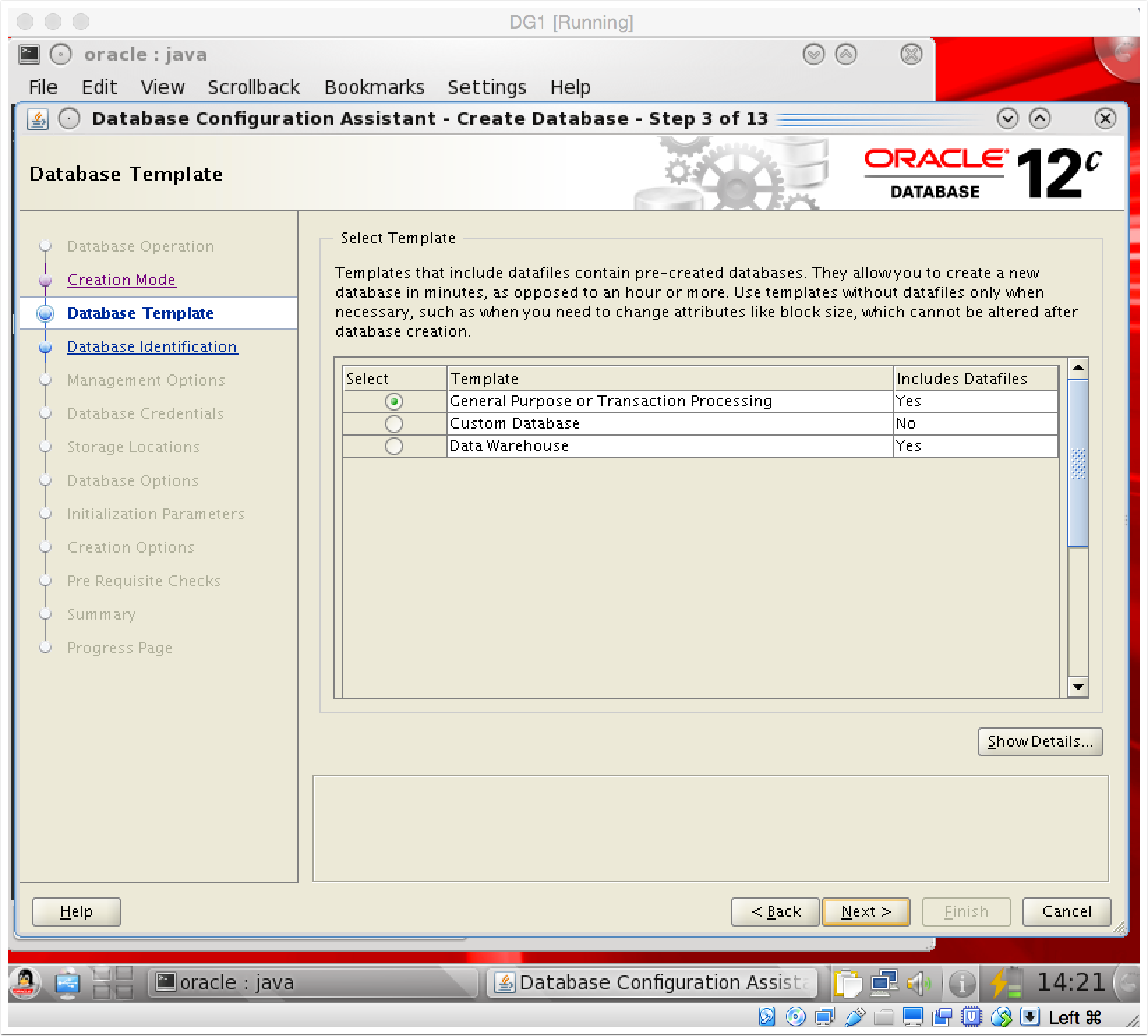Click the show desktop icon in panel
The height and width of the screenshot is (1036, 1148).
tap(68, 983)
